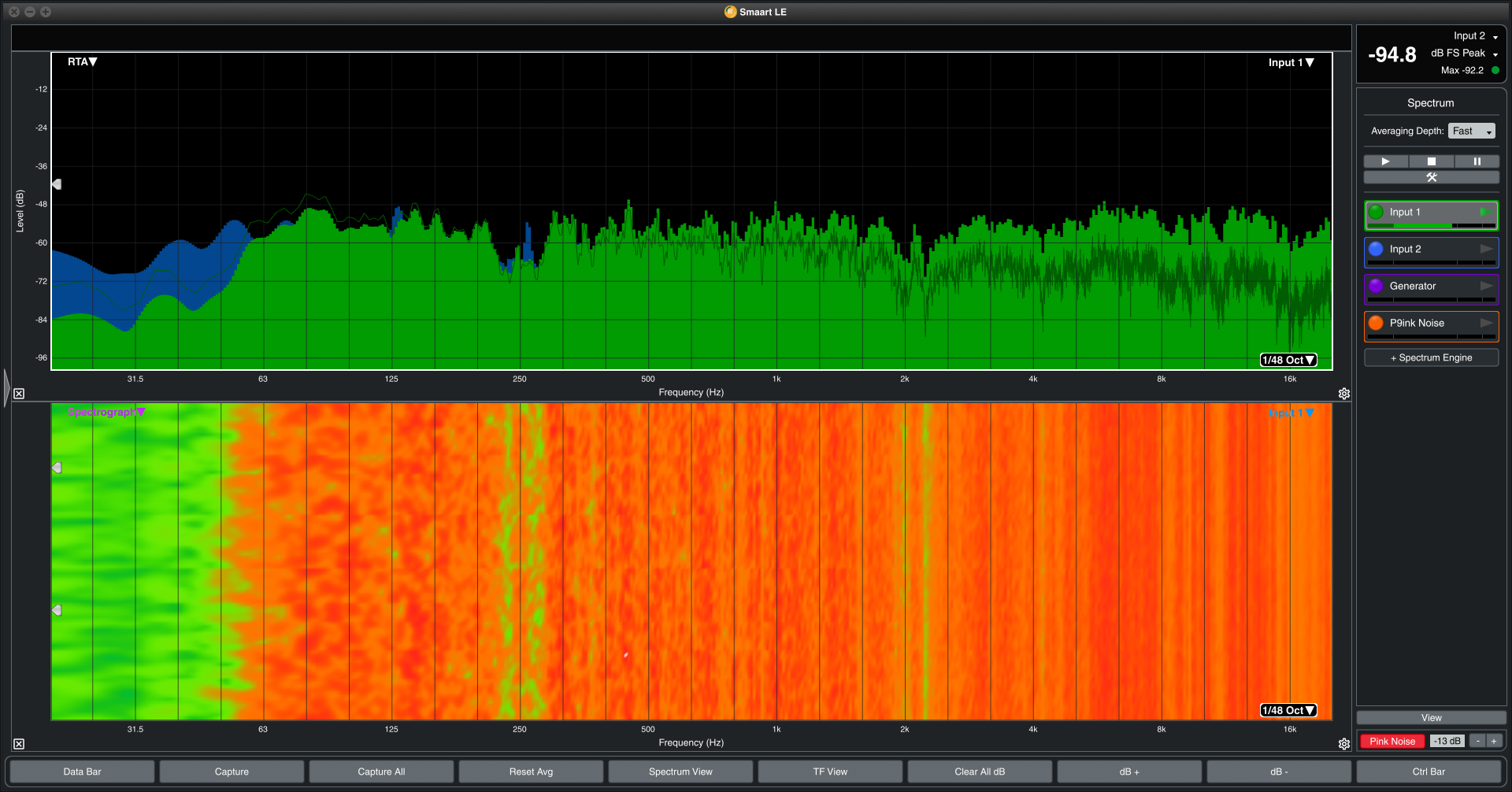Image resolution: width=1512 pixels, height=792 pixels.
Task: Click the upper spectrograph threshold arrow marker
Action: (57, 468)
